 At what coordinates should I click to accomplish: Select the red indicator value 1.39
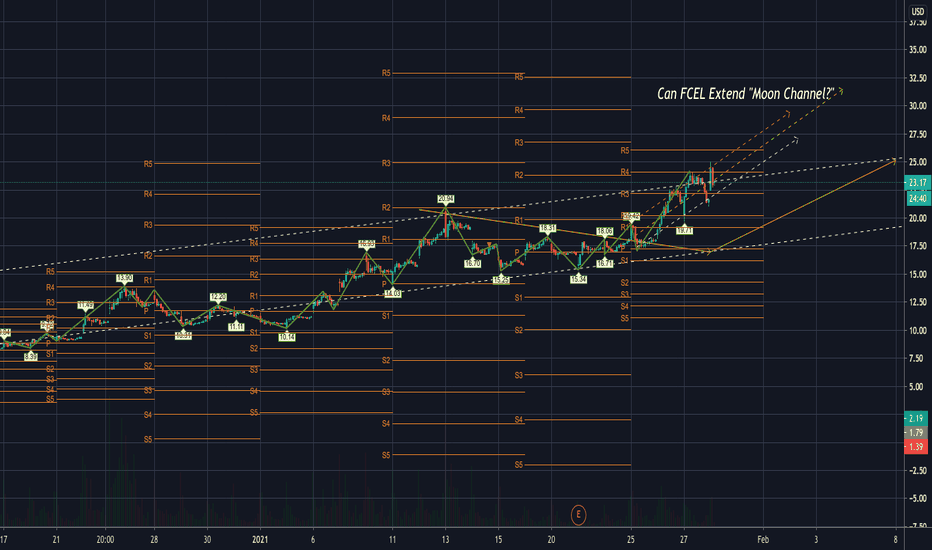[916, 447]
